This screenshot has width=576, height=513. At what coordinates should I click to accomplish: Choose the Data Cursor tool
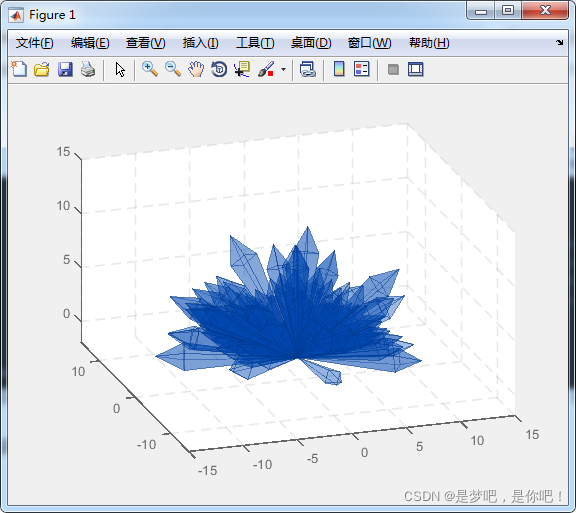click(x=242, y=69)
